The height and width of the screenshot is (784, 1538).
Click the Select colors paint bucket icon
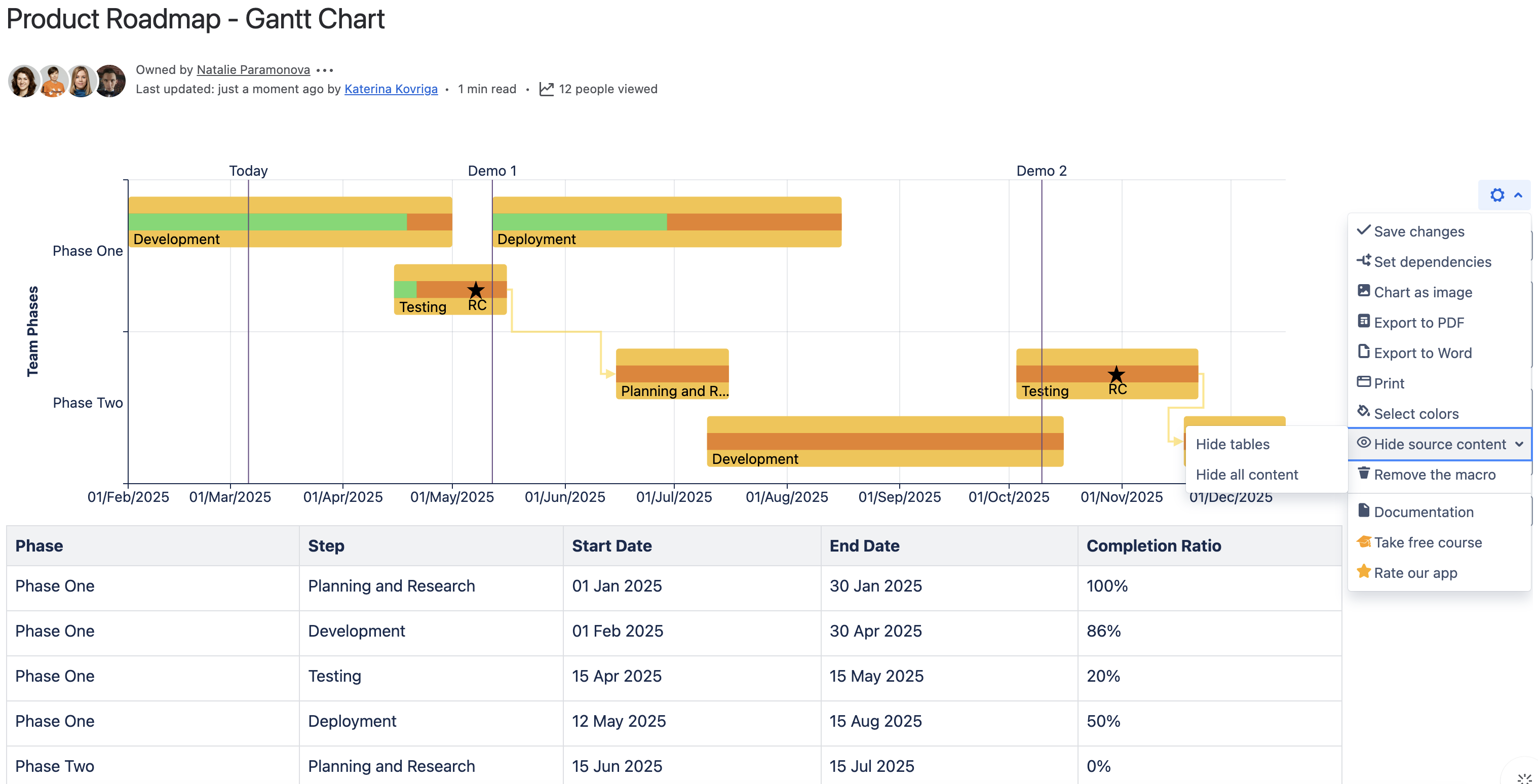click(1363, 412)
